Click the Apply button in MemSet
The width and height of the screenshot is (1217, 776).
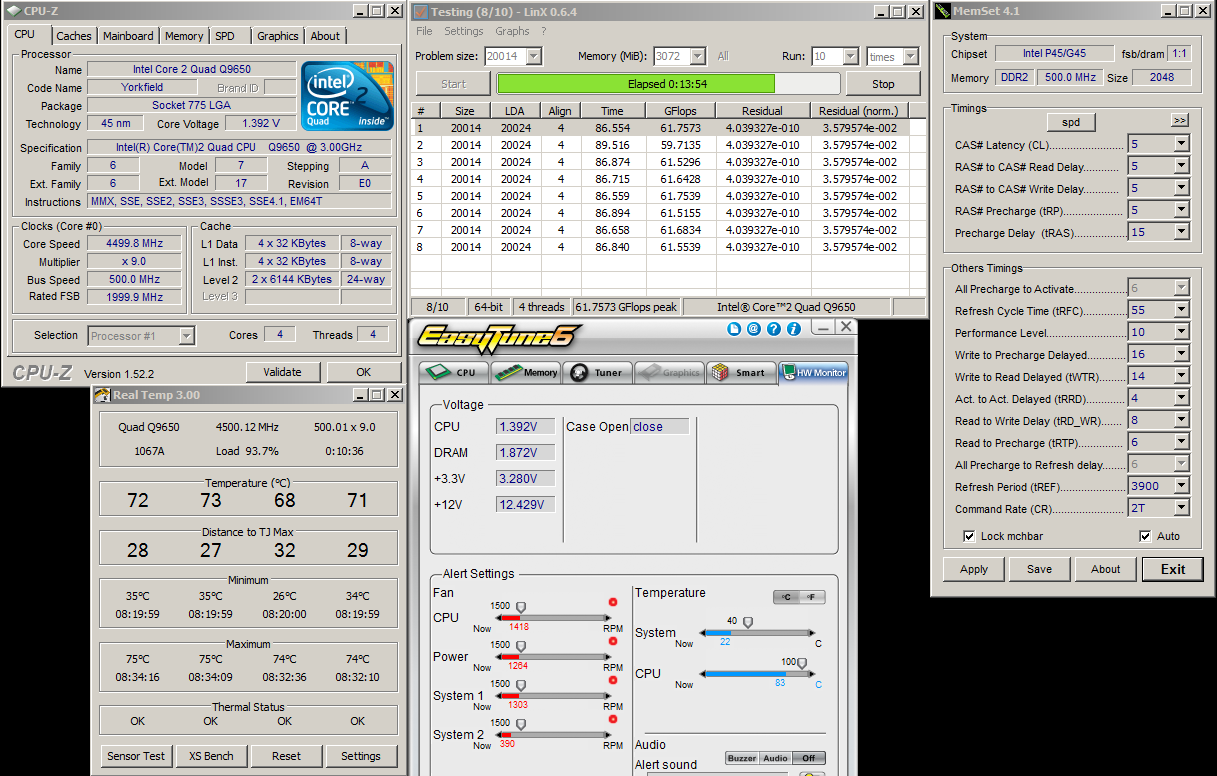(x=974, y=569)
